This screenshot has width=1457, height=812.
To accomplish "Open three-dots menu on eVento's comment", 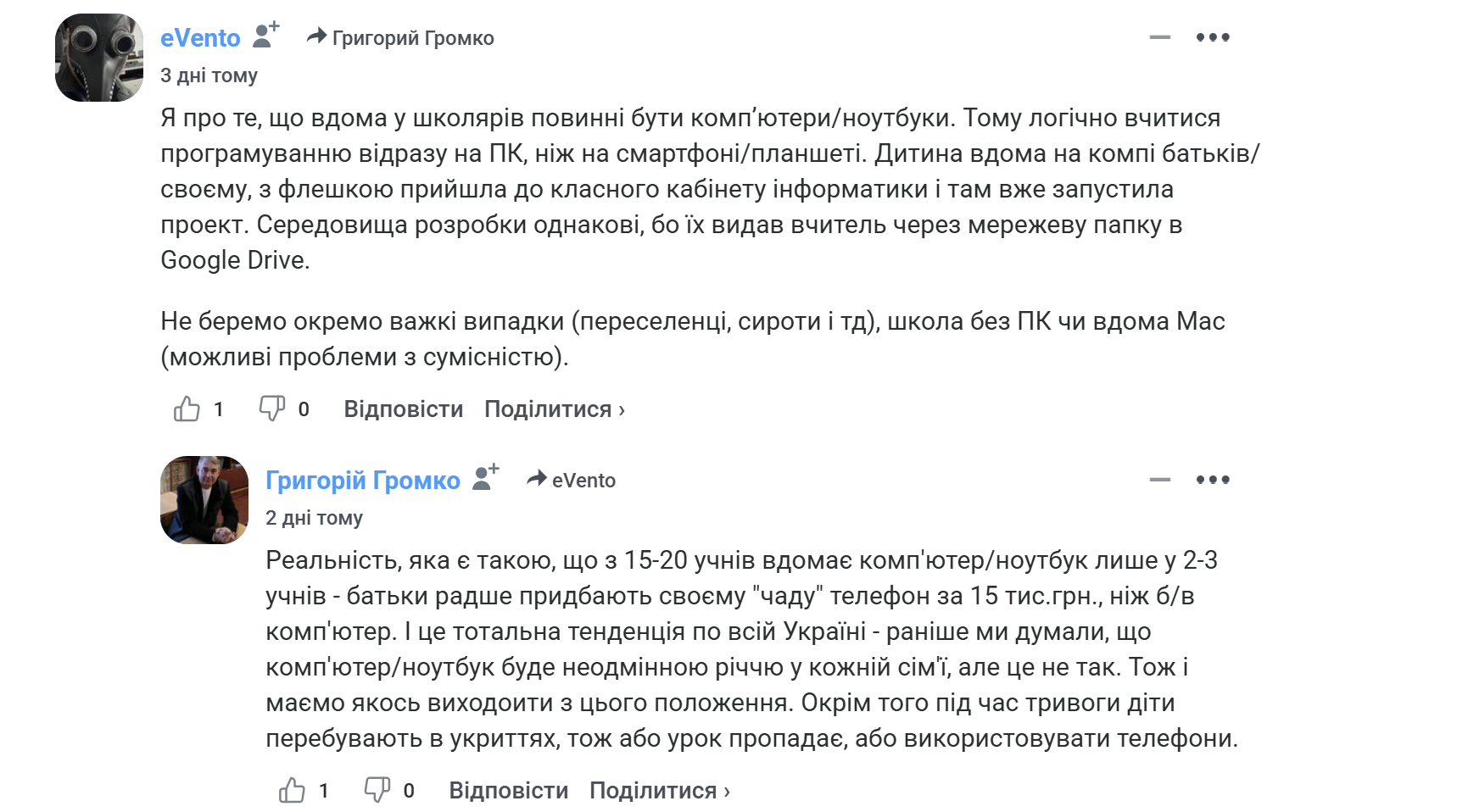I will point(1212,37).
